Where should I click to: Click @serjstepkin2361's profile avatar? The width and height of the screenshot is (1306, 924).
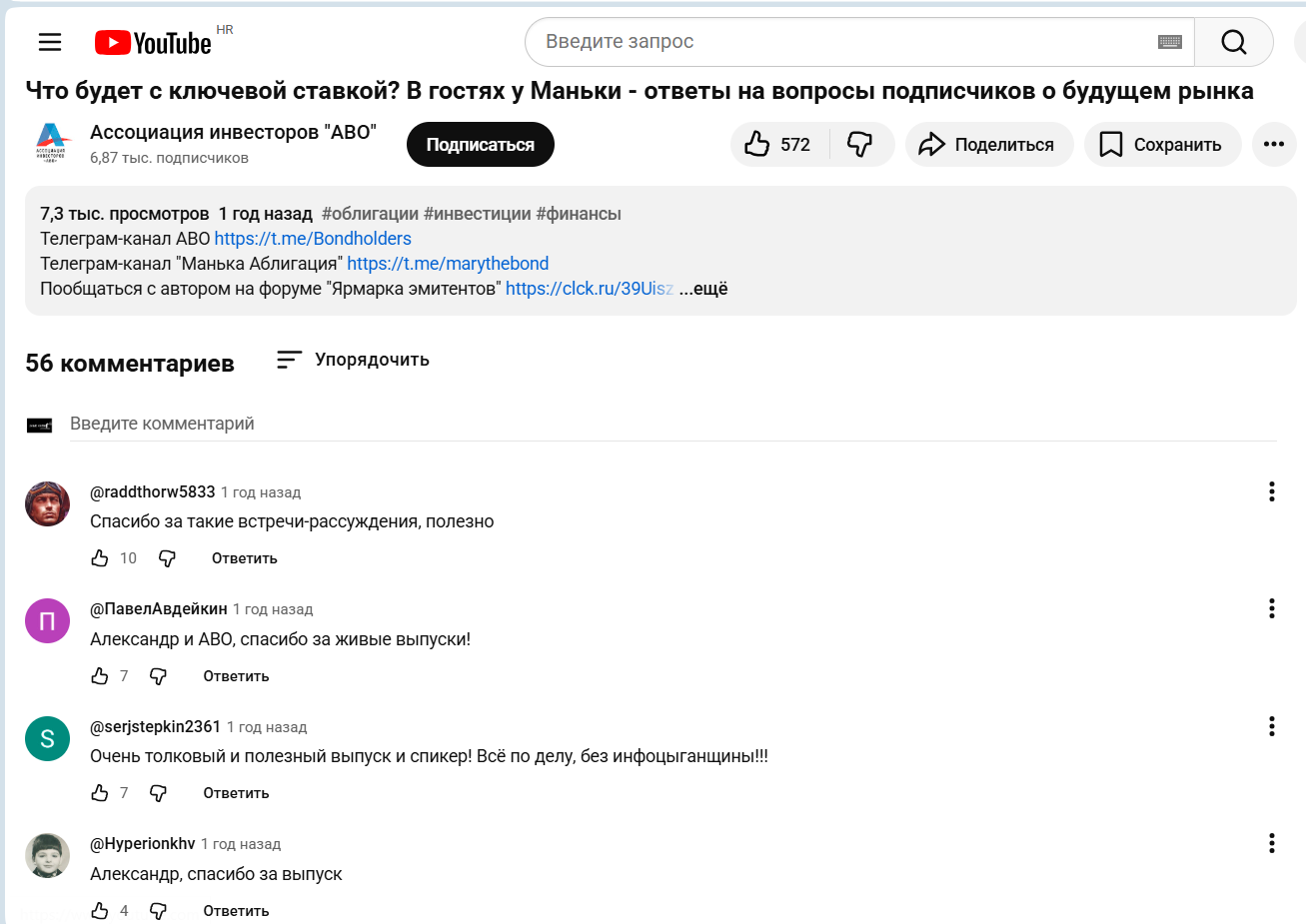pos(47,738)
